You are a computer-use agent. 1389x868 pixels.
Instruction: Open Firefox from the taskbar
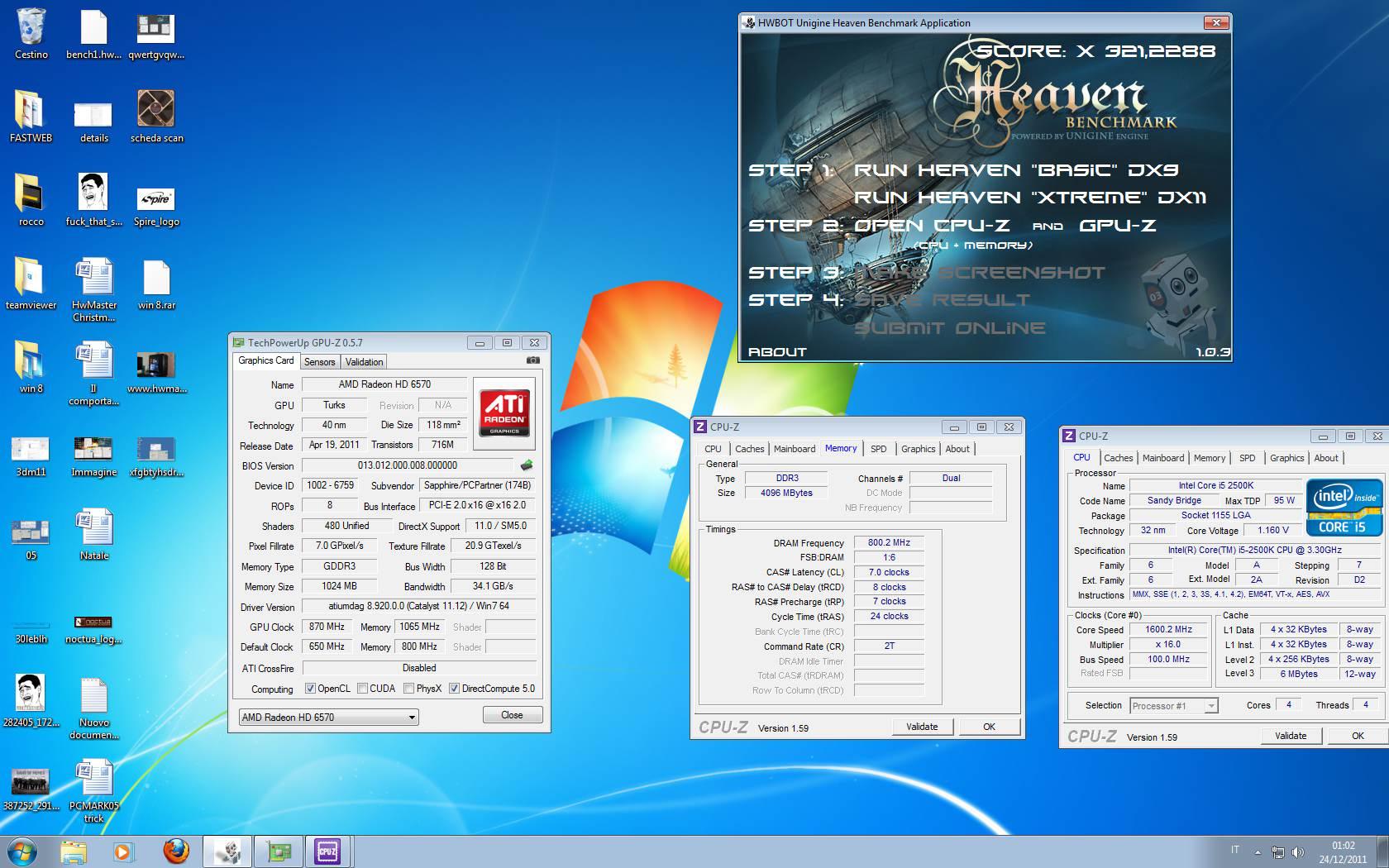click(x=175, y=851)
